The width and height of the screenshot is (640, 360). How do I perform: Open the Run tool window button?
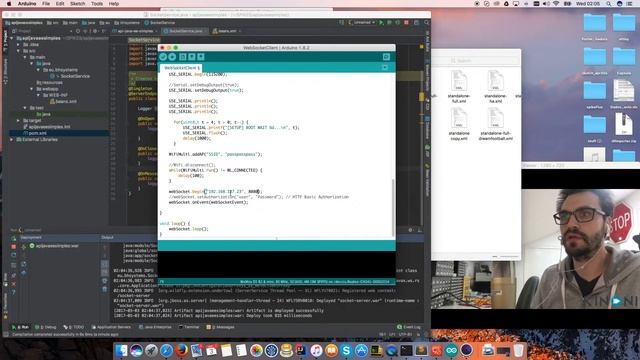coord(20,327)
